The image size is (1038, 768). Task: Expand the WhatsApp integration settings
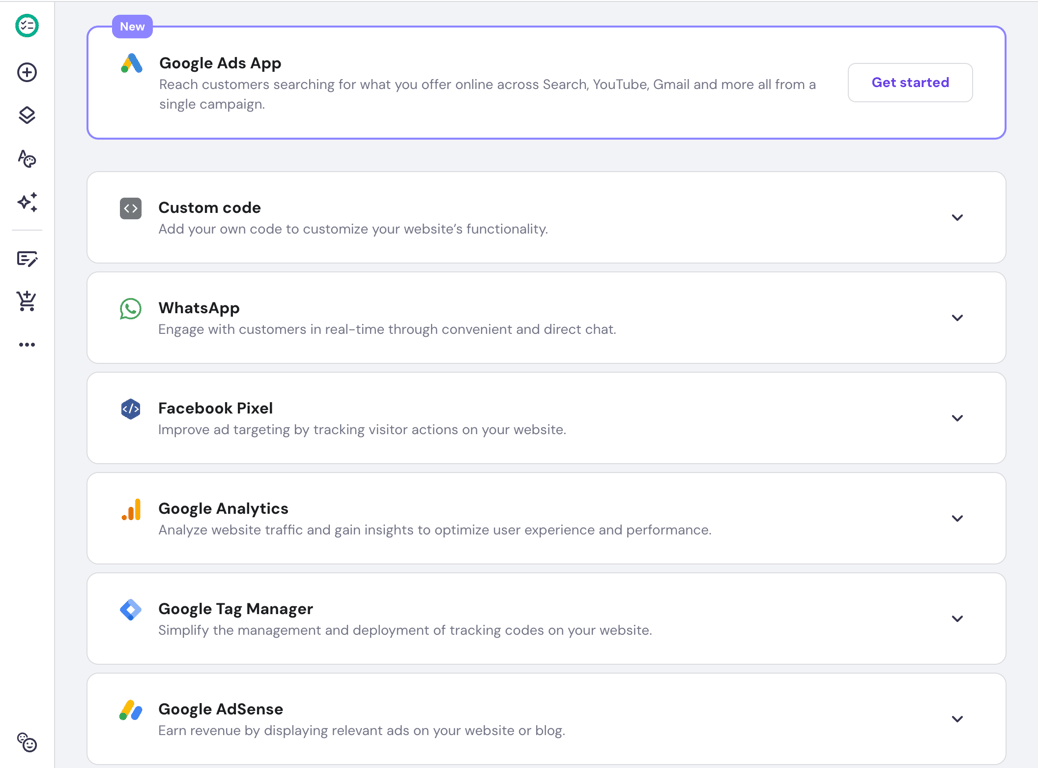pos(957,317)
